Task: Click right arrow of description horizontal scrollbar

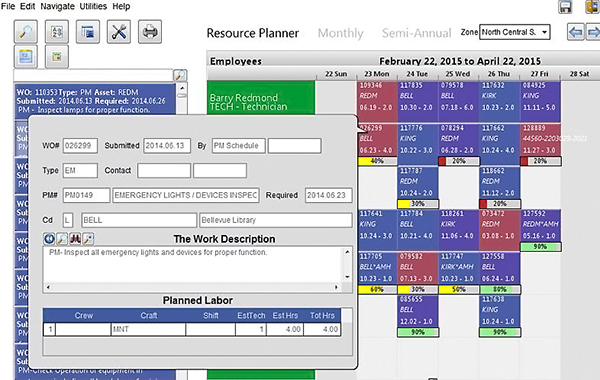Action: coord(336,287)
